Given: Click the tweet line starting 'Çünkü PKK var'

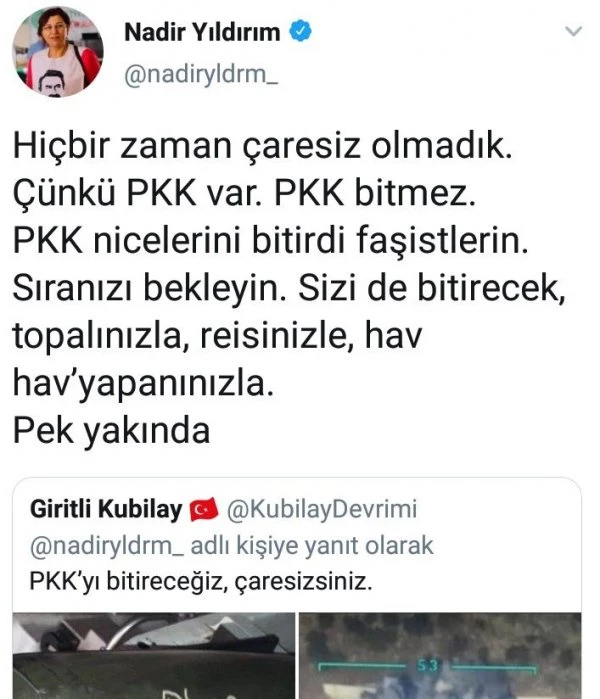Looking at the screenshot, I should pyautogui.click(x=244, y=193).
